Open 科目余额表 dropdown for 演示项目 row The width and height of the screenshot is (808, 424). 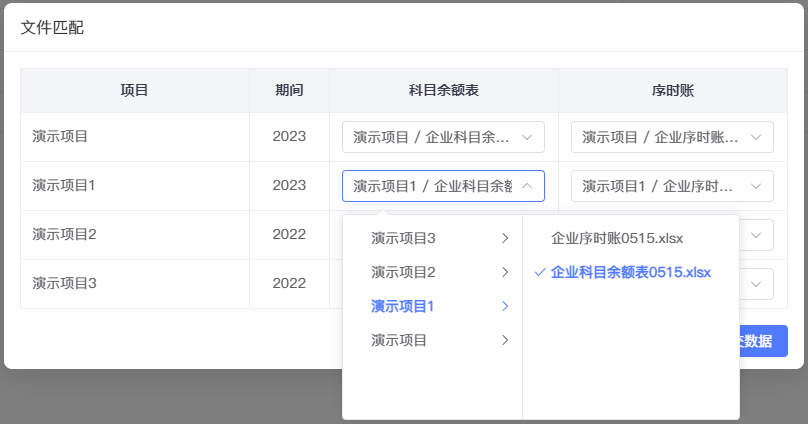point(443,137)
